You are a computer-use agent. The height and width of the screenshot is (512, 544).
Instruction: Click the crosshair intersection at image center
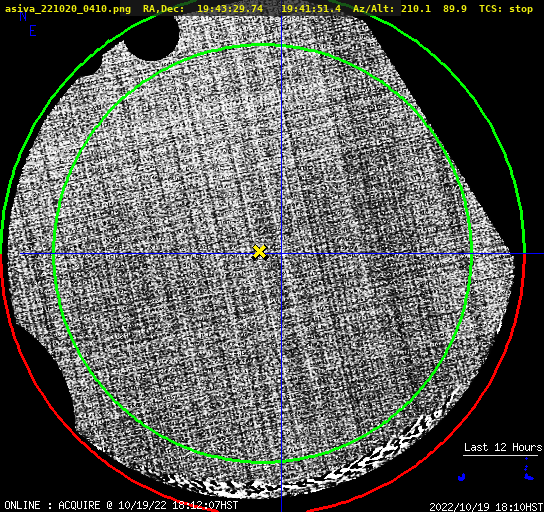click(281, 254)
